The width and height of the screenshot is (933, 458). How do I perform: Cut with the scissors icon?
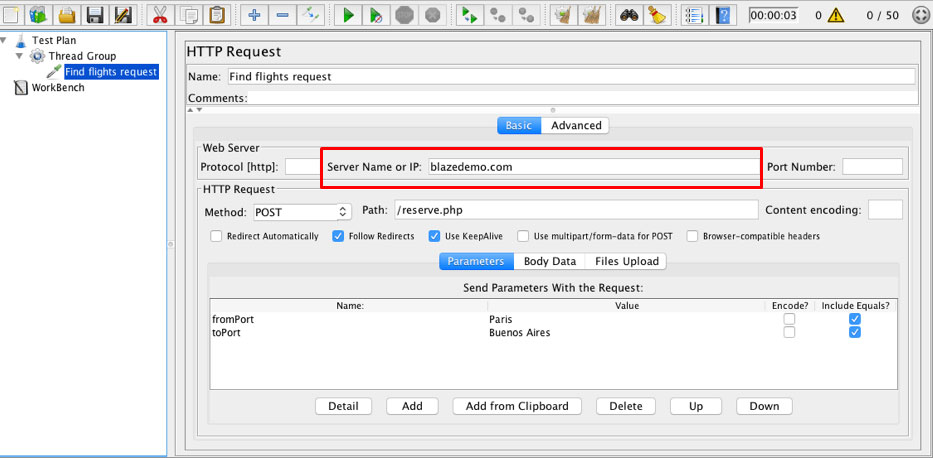pos(160,14)
